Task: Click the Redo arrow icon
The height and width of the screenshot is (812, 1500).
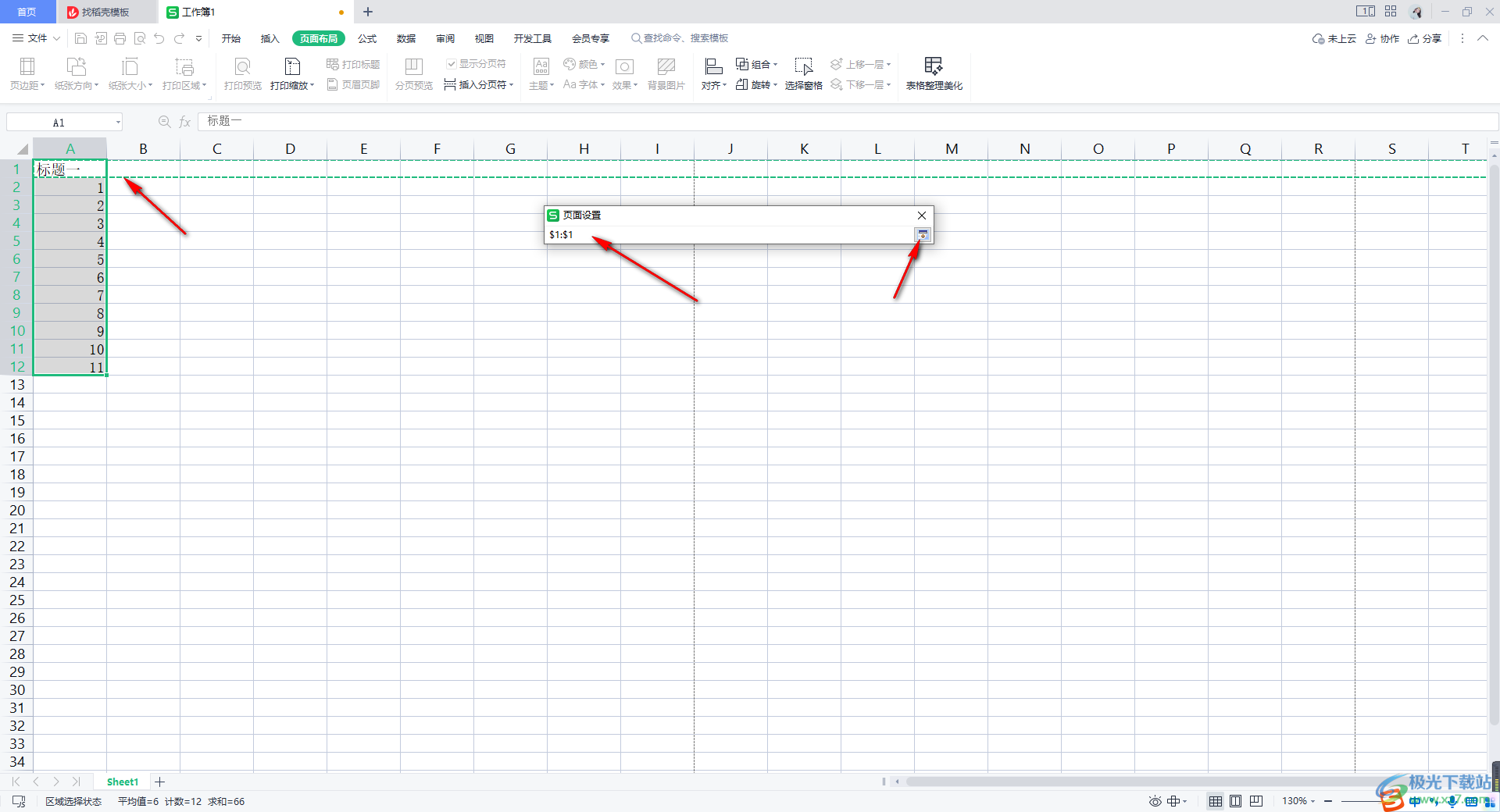Action: [180, 38]
